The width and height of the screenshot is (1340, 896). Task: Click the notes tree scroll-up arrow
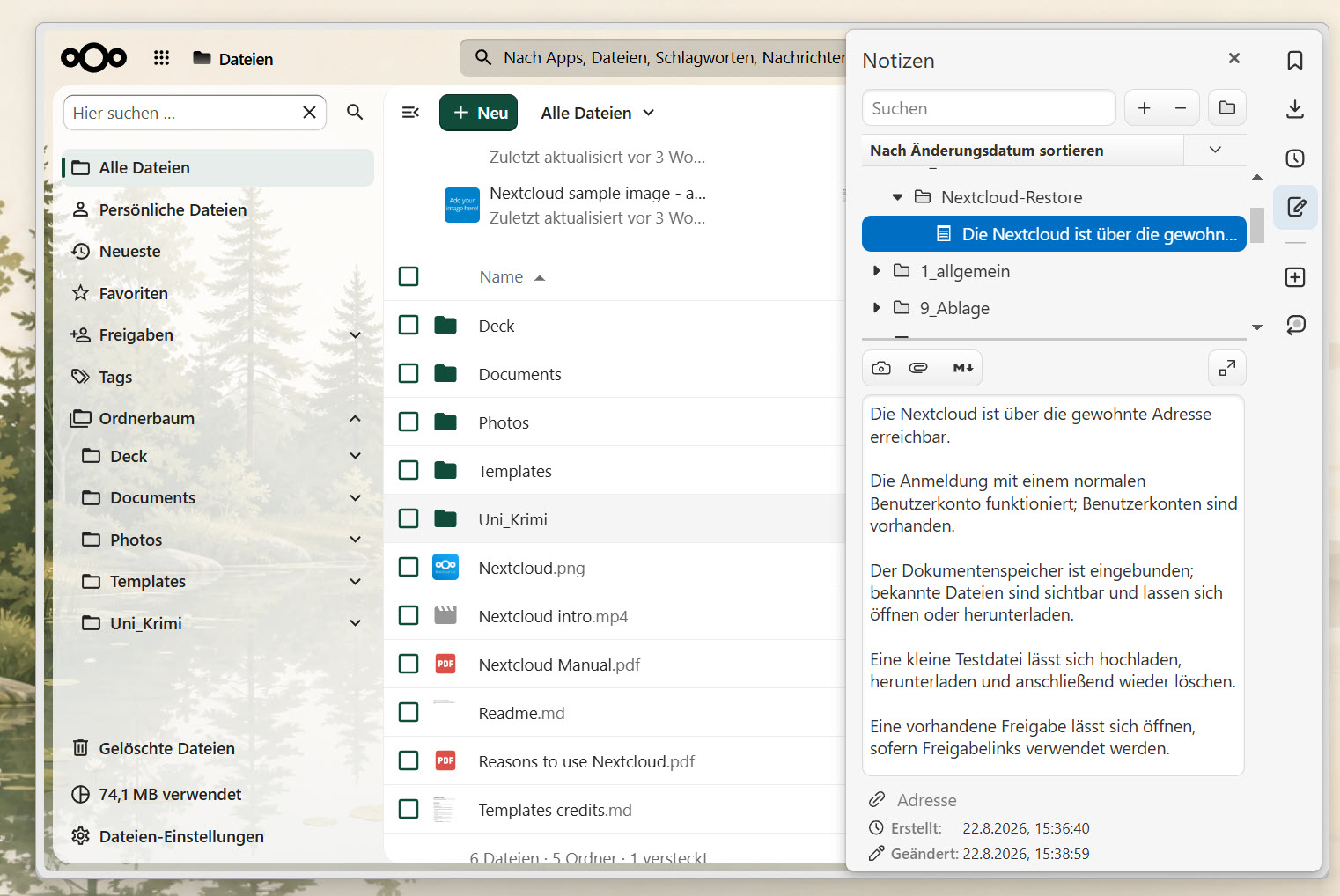point(1257,177)
